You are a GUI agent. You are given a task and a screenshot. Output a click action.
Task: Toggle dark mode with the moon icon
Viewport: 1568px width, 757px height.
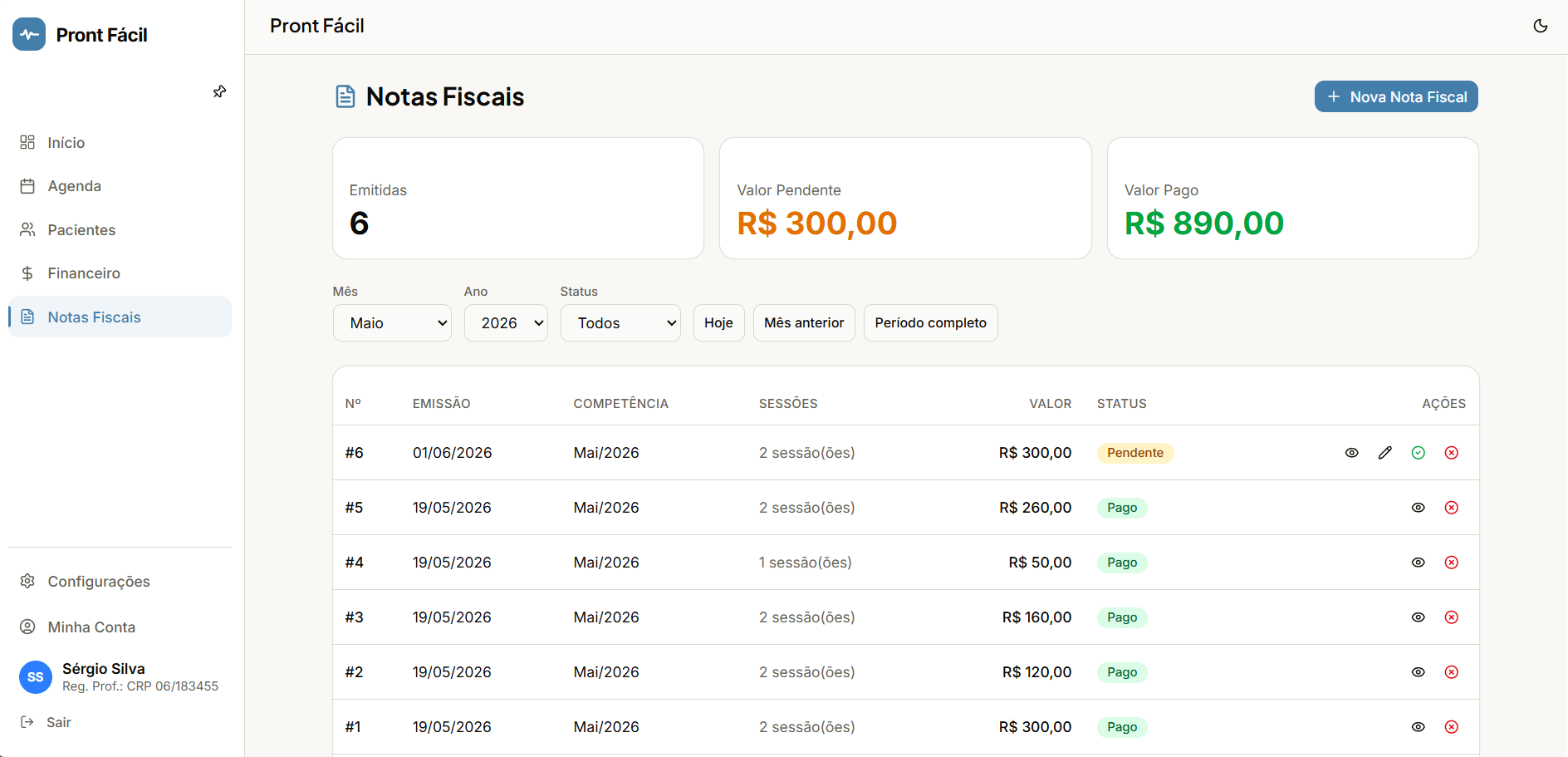pyautogui.click(x=1540, y=26)
